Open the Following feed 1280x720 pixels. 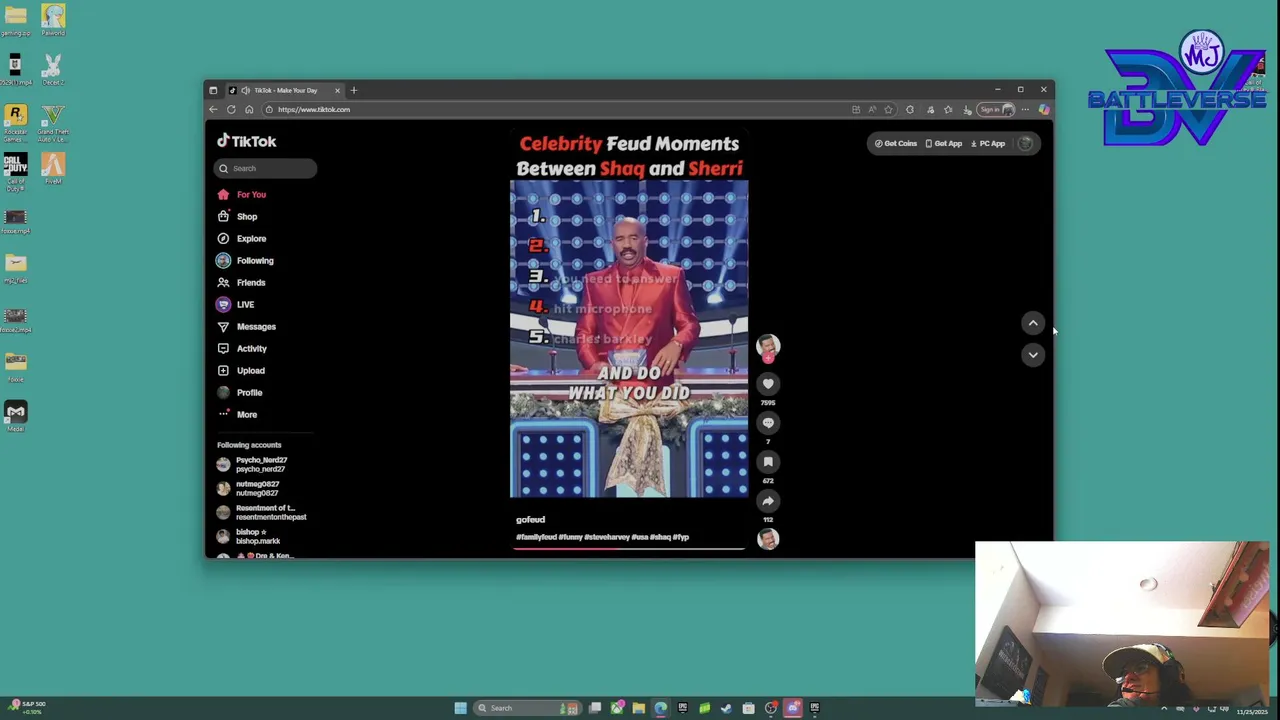[246, 261]
